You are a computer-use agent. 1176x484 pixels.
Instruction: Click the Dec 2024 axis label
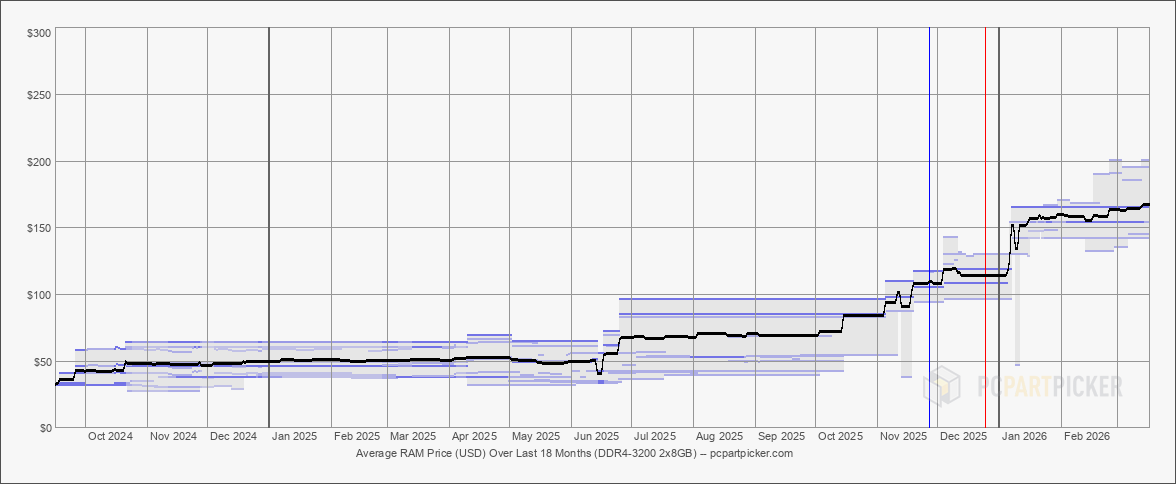pos(233,436)
